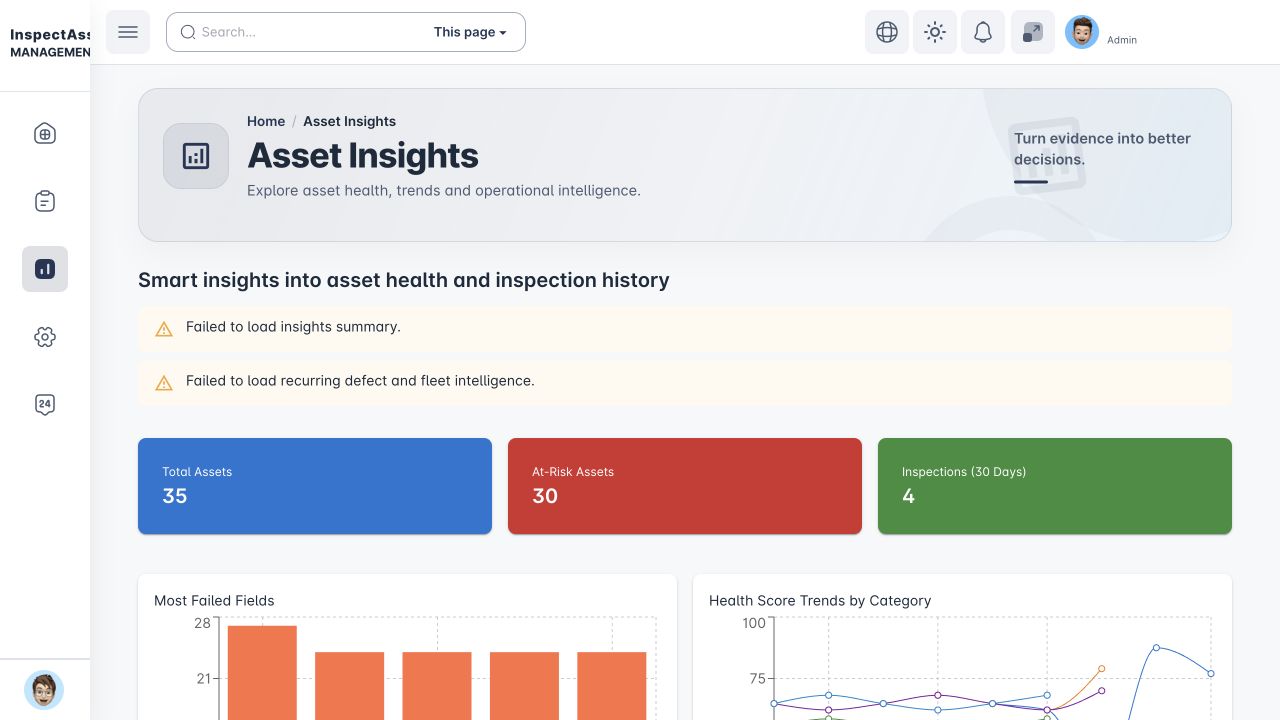
Task: Click 'Health Score Trends by Category' chart title
Action: click(820, 601)
